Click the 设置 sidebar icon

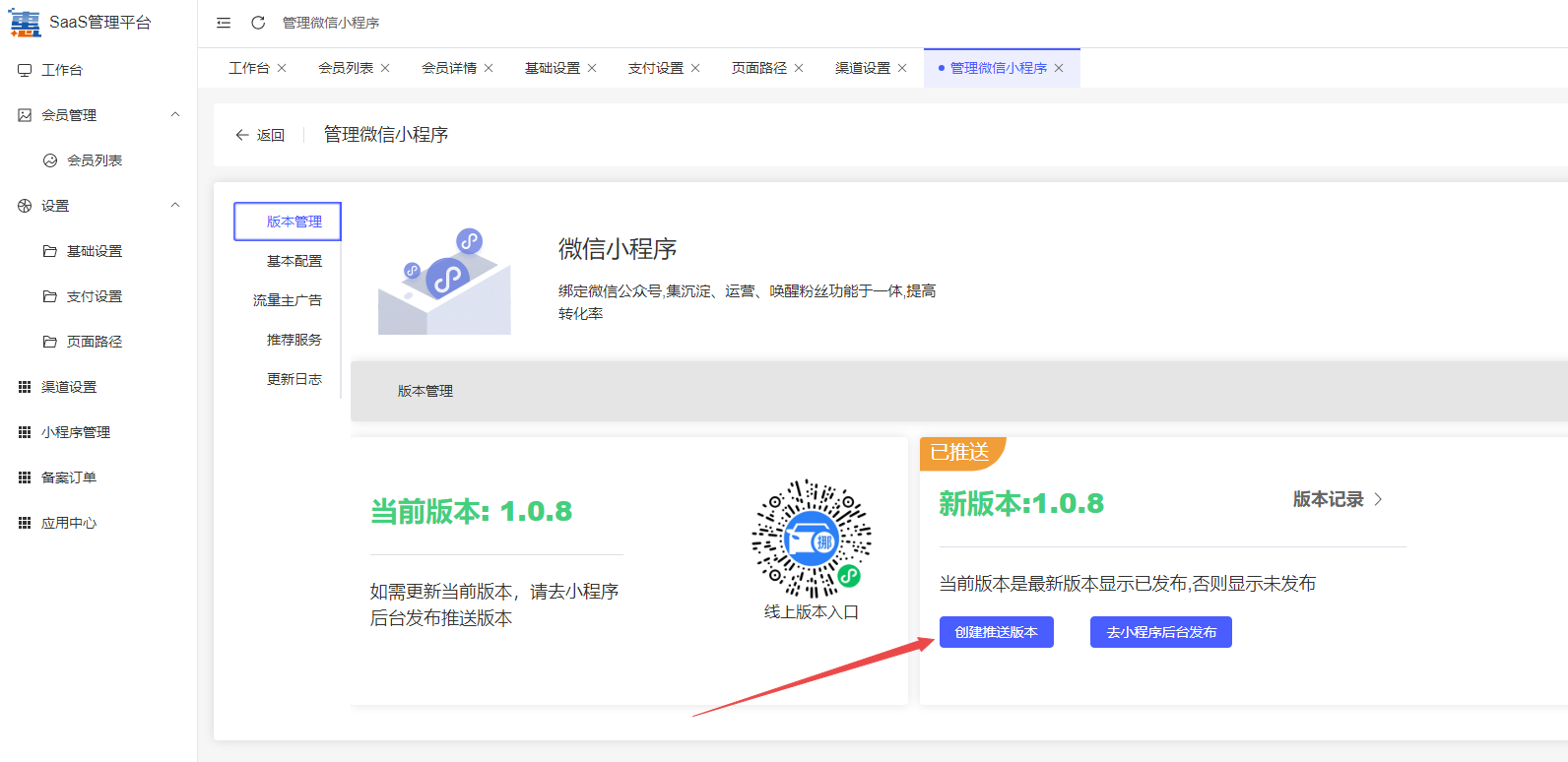(x=25, y=206)
